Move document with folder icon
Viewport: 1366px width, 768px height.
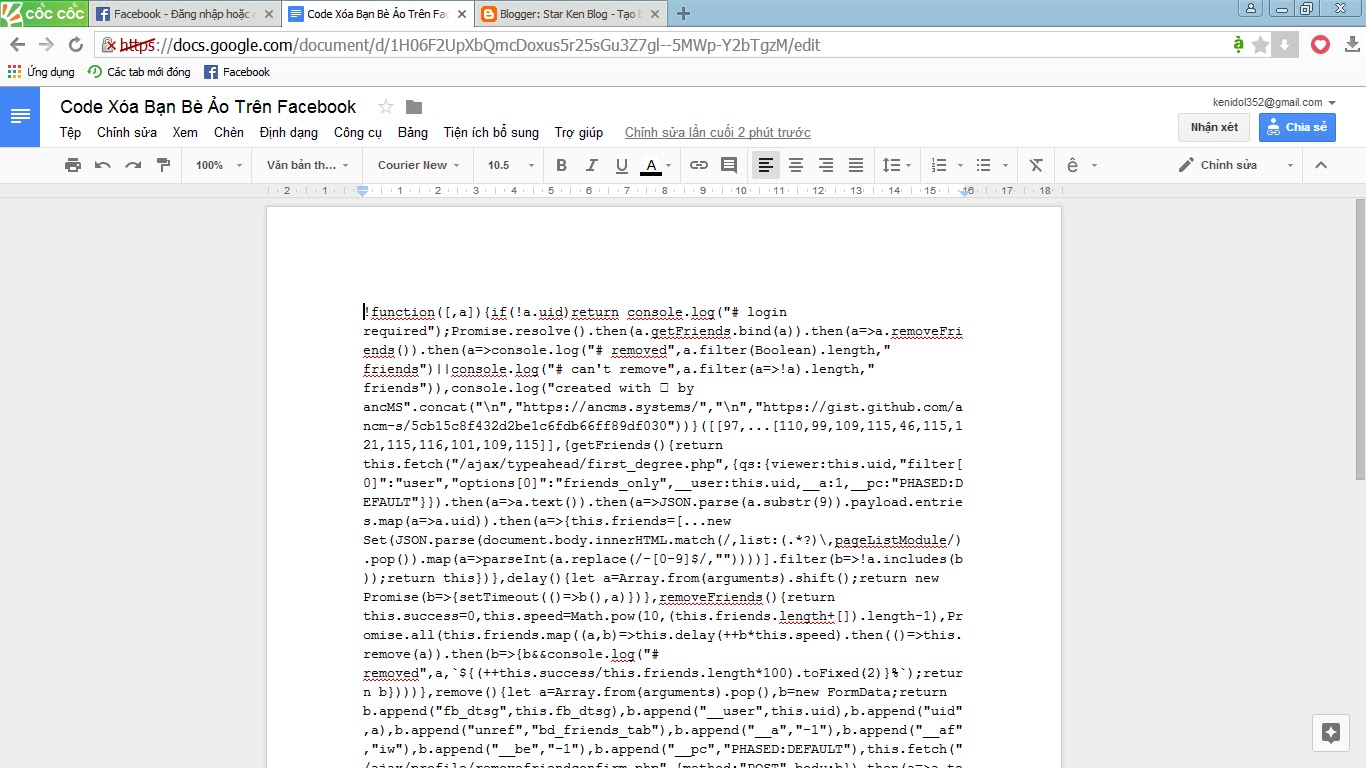[x=414, y=107]
